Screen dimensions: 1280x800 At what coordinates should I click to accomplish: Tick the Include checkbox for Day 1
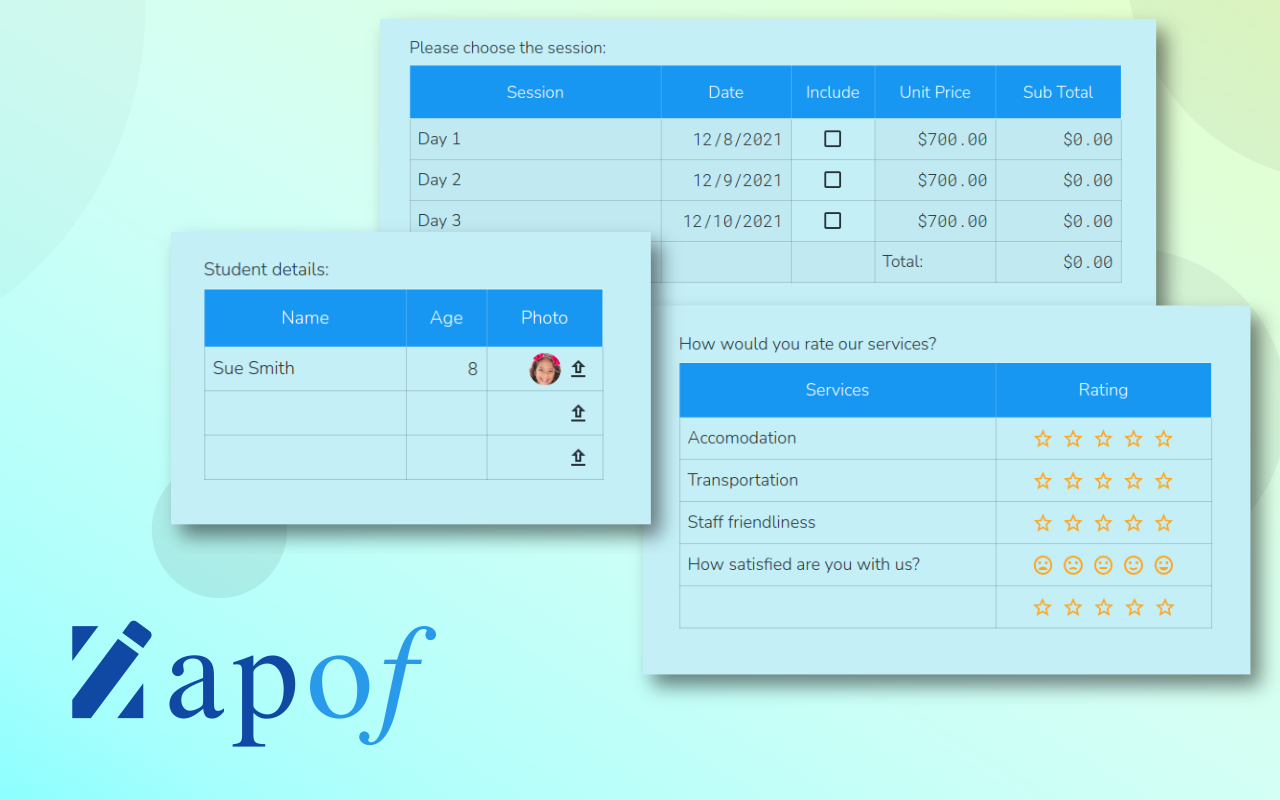(x=832, y=139)
